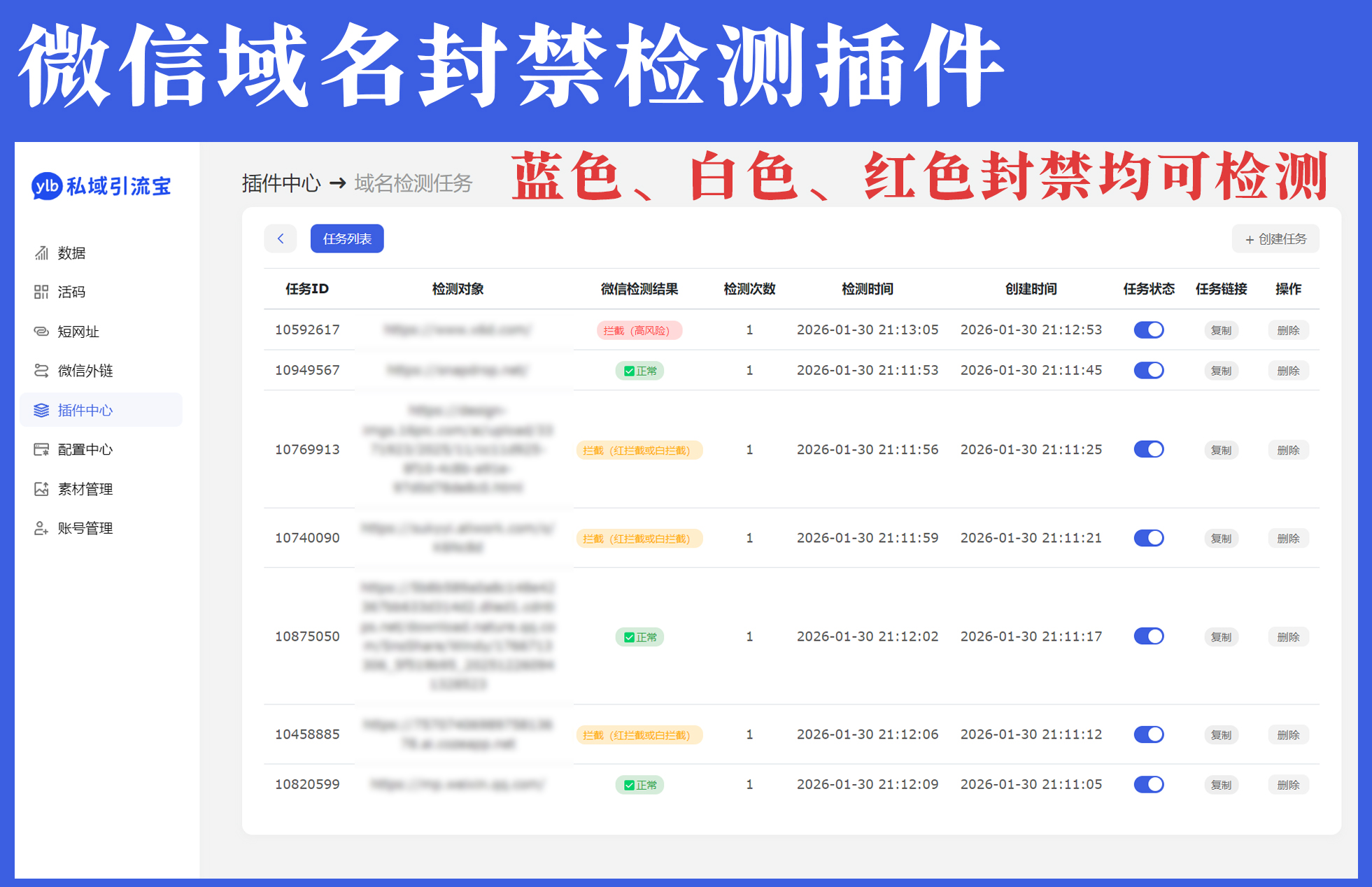
Task: Click the 素材管理 image icon
Action: (41, 489)
